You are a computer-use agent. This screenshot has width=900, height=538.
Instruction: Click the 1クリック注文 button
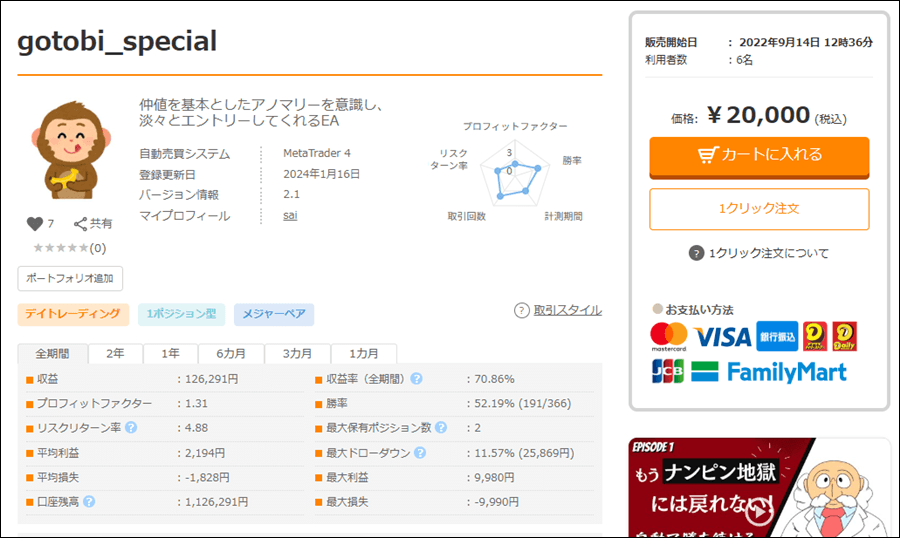[759, 209]
